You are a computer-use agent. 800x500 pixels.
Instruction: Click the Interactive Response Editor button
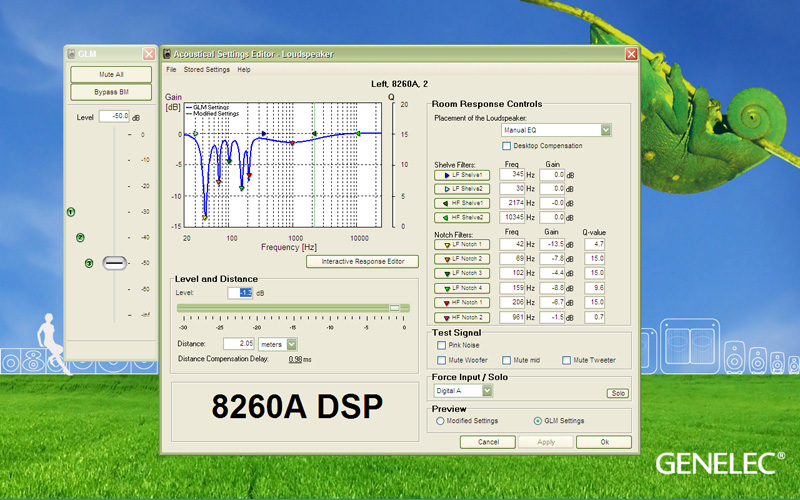click(x=362, y=261)
